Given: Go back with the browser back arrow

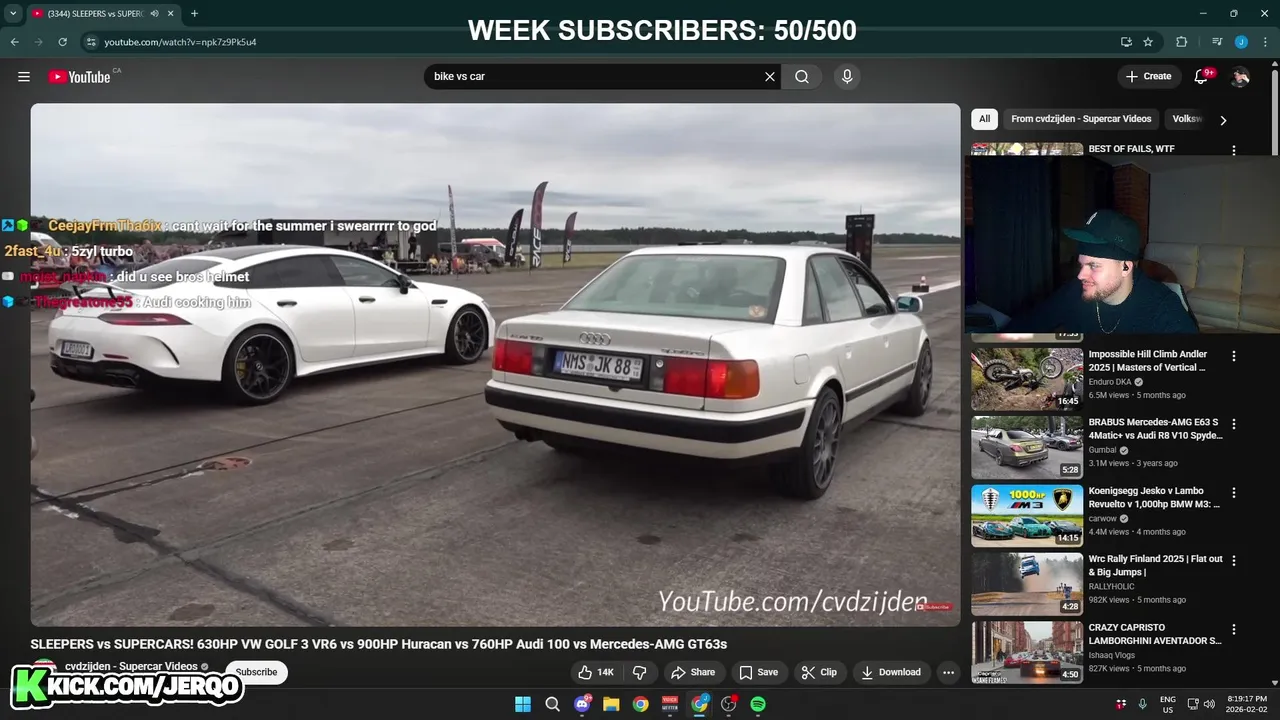Looking at the screenshot, I should coord(14,42).
